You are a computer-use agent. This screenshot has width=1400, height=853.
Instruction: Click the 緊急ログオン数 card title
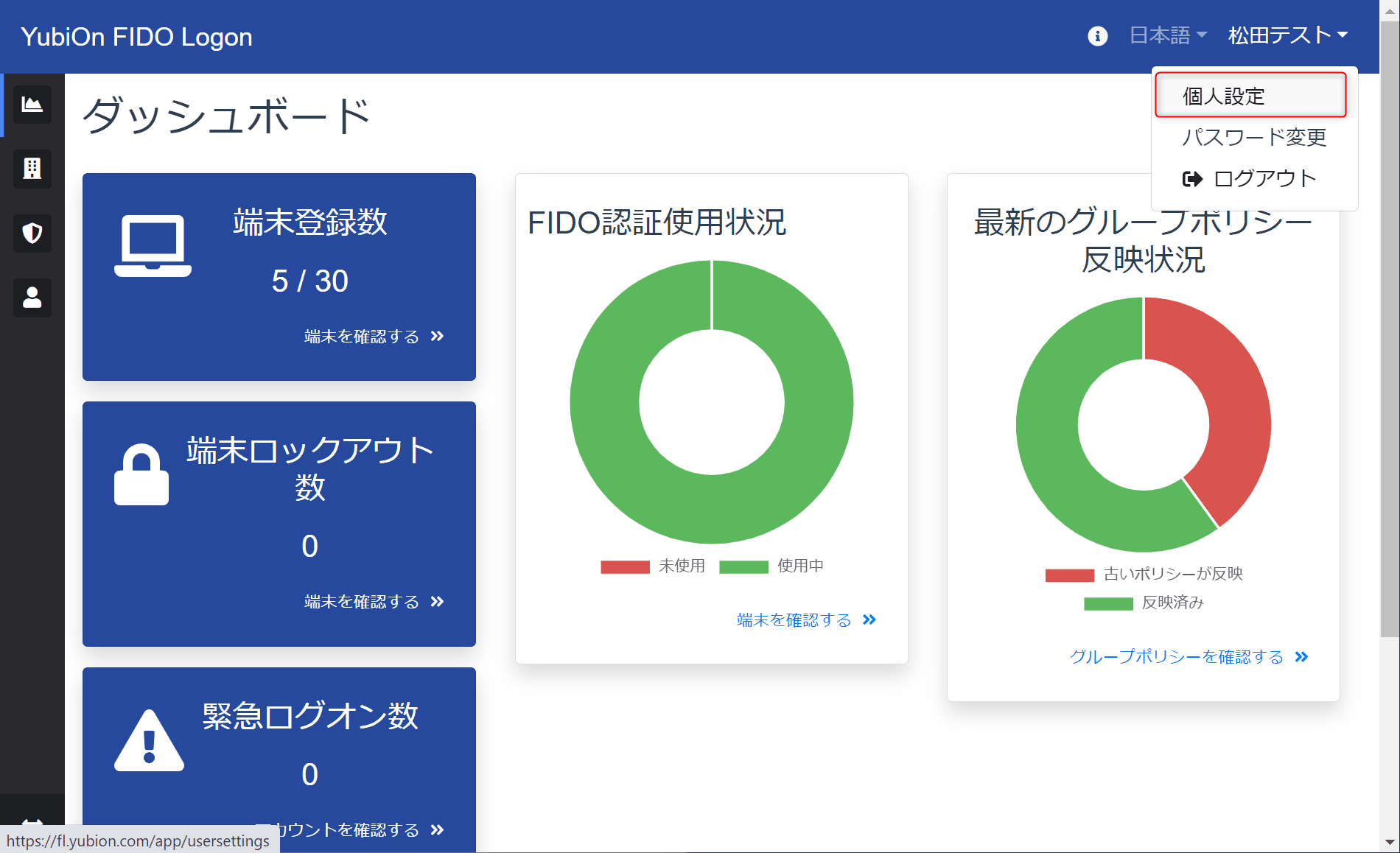pyautogui.click(x=309, y=716)
